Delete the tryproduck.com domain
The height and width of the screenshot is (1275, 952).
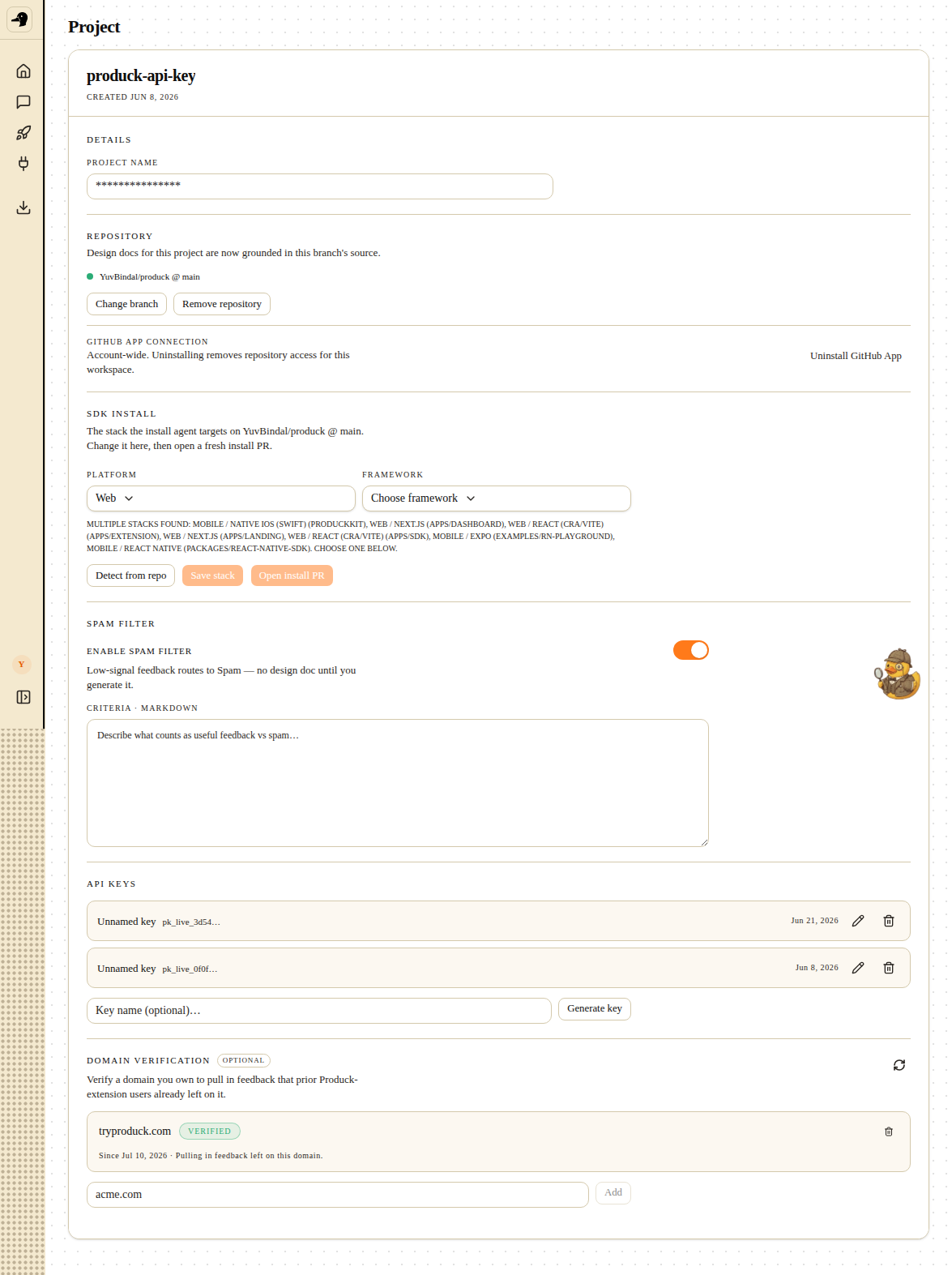pyautogui.click(x=889, y=1132)
